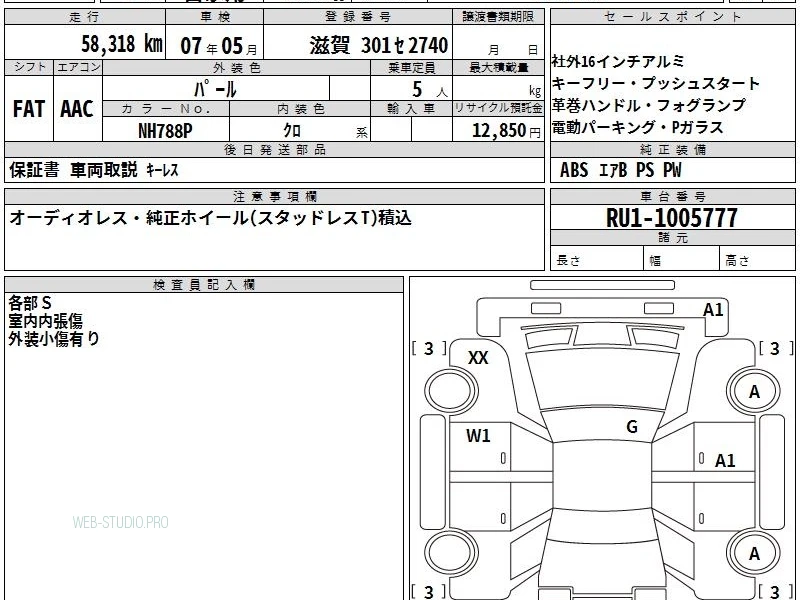The width and height of the screenshot is (800, 600).
Task: Click the 車台番号 header
Action: pyautogui.click(x=672, y=197)
